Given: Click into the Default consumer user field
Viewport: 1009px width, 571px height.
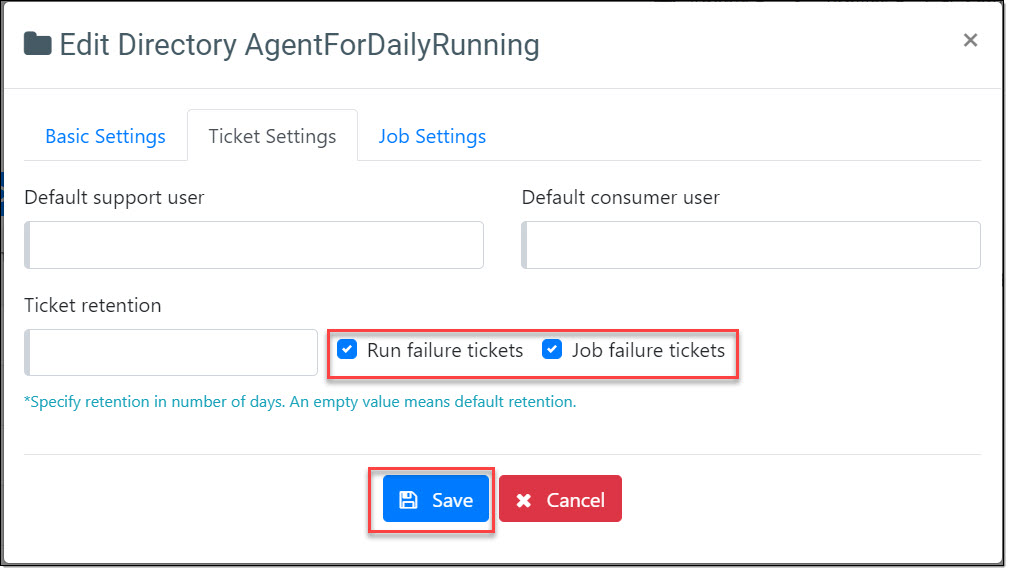Looking at the screenshot, I should tap(751, 245).
